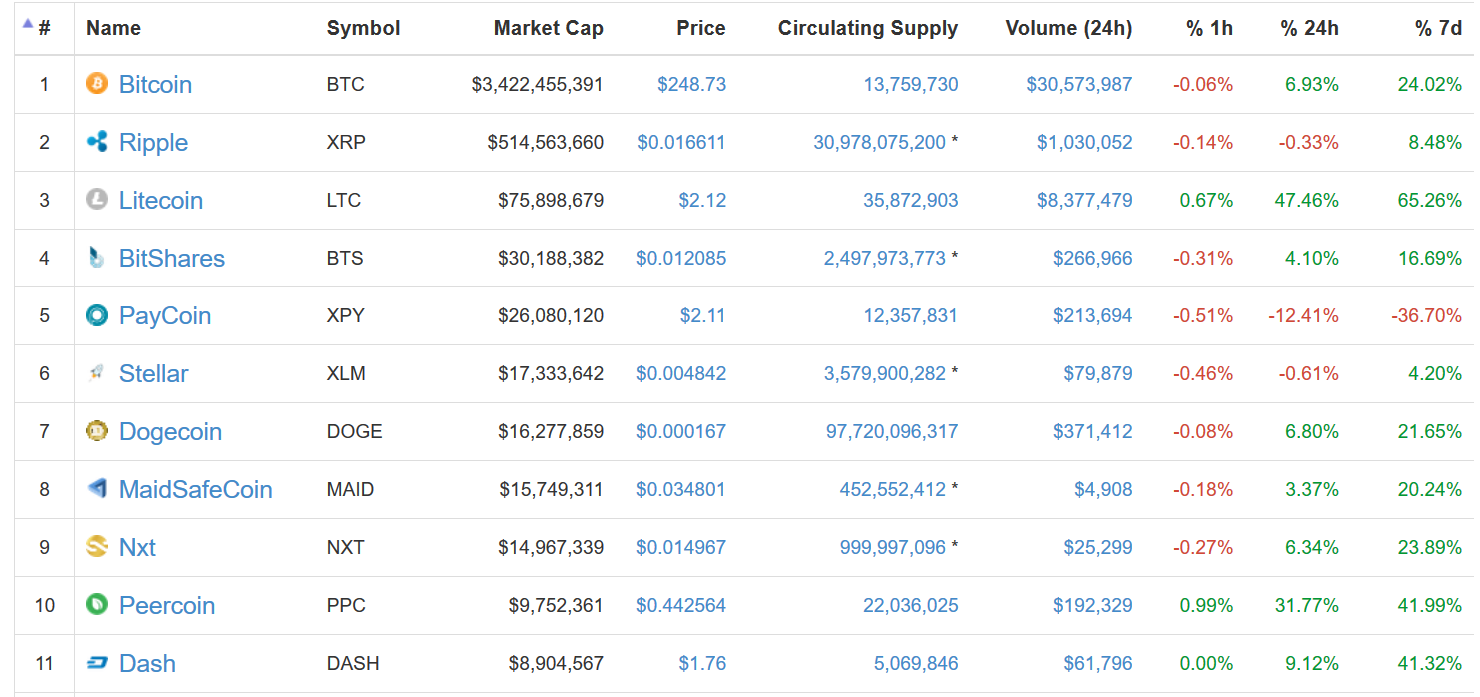Sort by Volume (24h) header
This screenshot has height=697, width=1480.
(x=1069, y=28)
